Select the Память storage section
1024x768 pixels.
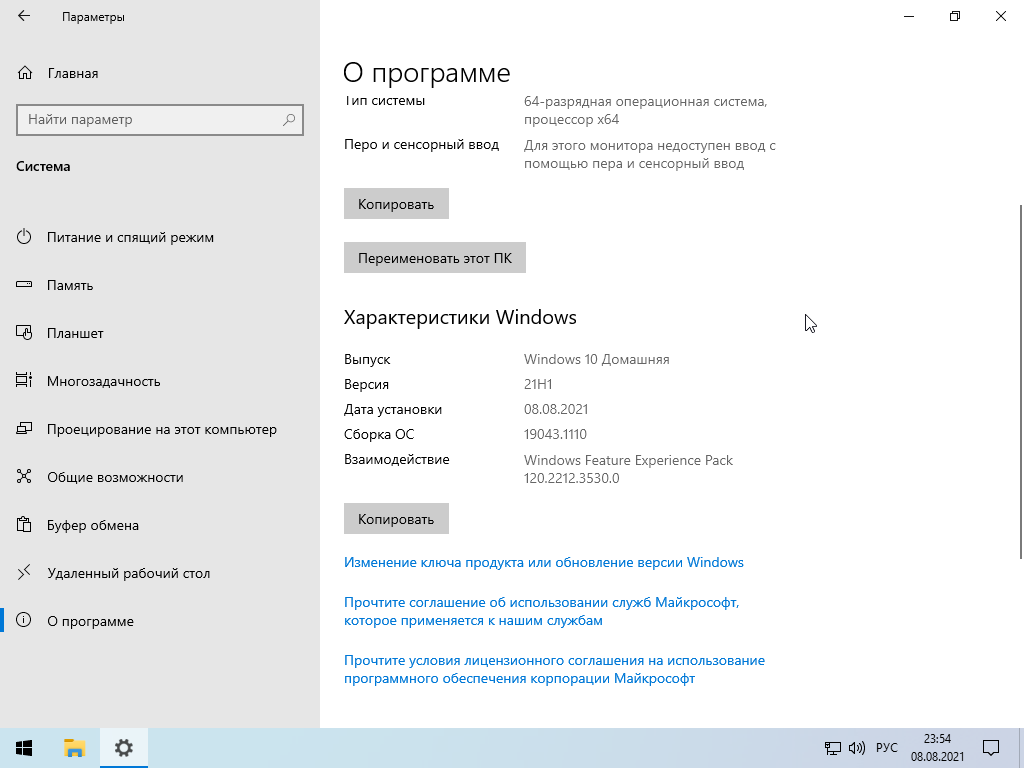[70, 285]
